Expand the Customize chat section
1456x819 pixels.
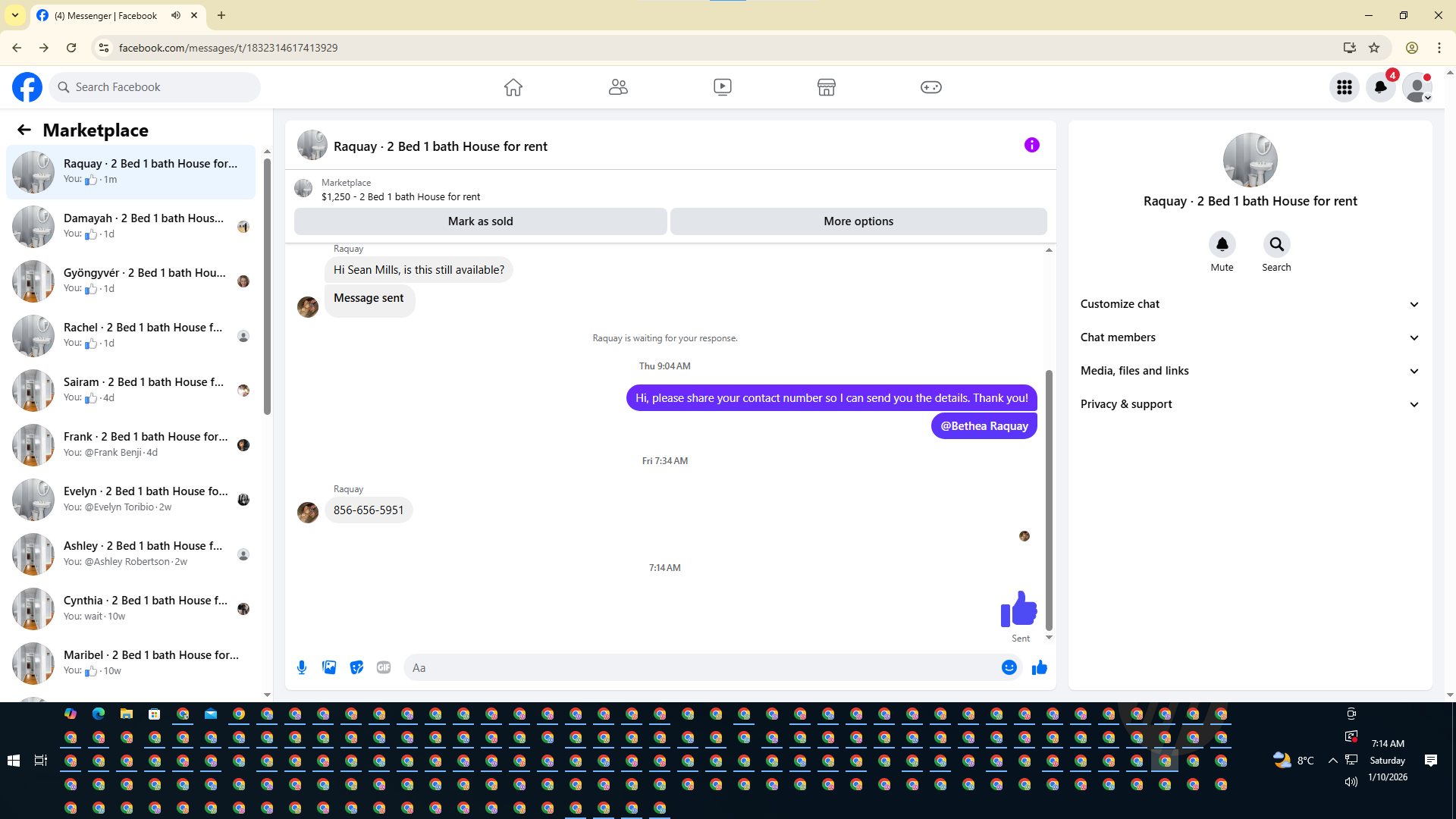point(1250,304)
